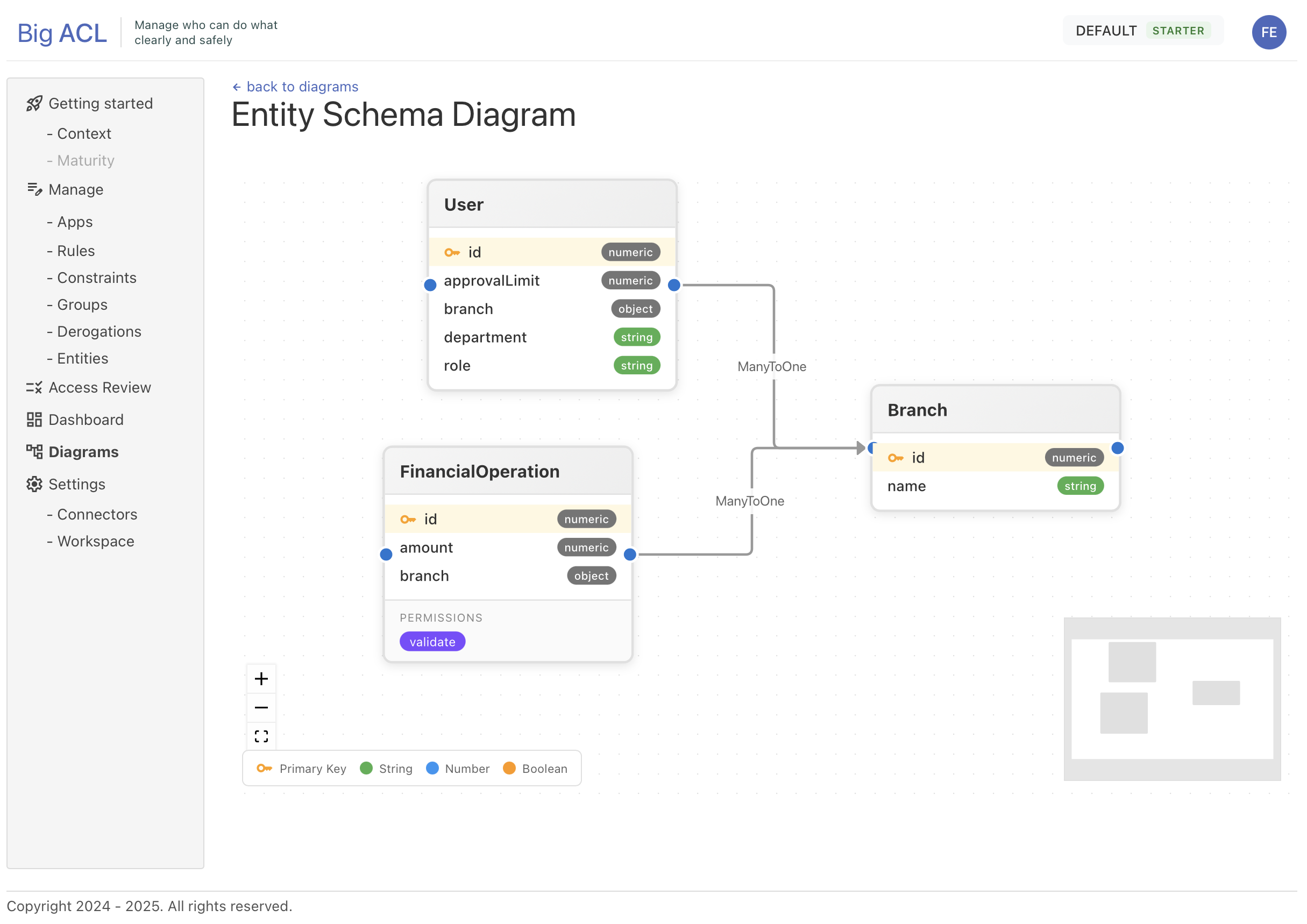
Task: Click the fit-view icon below zoom controls
Action: 261,736
